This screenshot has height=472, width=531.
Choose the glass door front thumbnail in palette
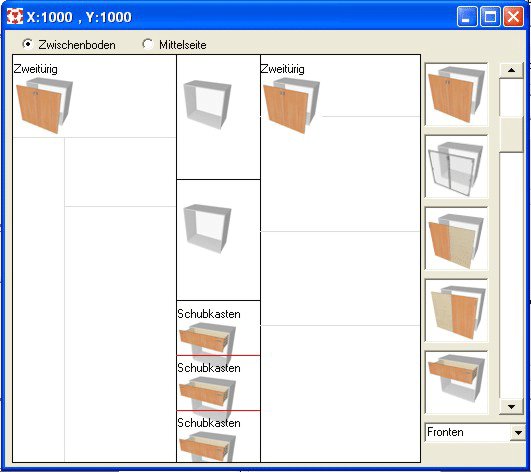(x=456, y=166)
